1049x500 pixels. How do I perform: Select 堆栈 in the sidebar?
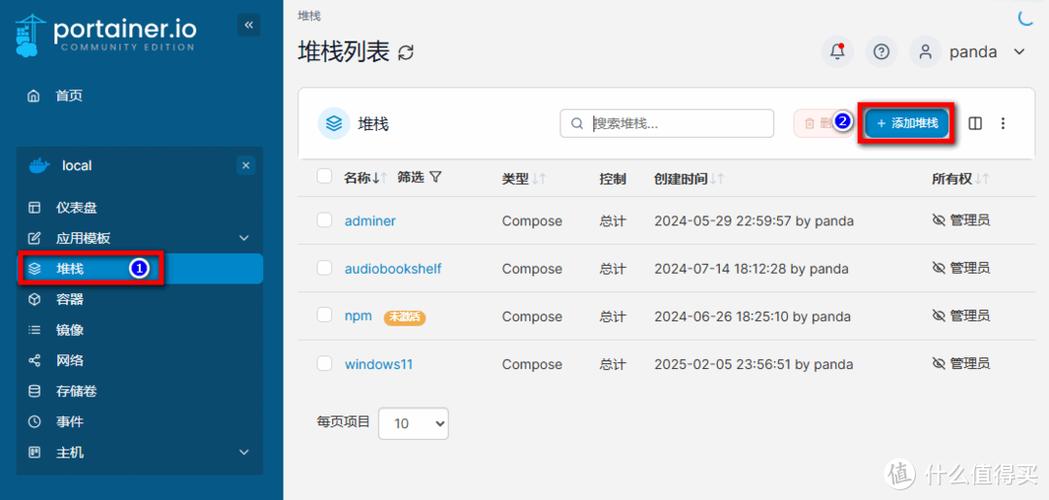139,268
